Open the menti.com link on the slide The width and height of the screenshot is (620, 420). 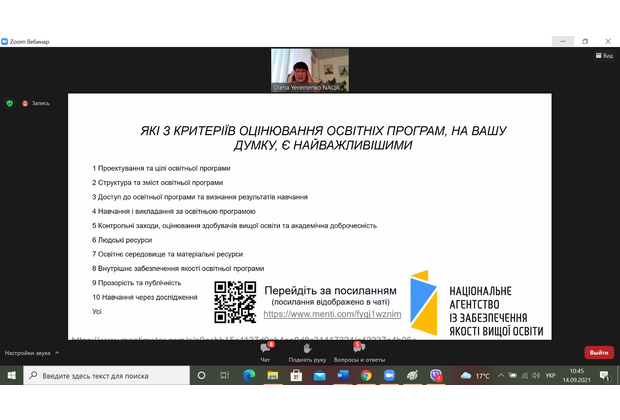coord(332,314)
